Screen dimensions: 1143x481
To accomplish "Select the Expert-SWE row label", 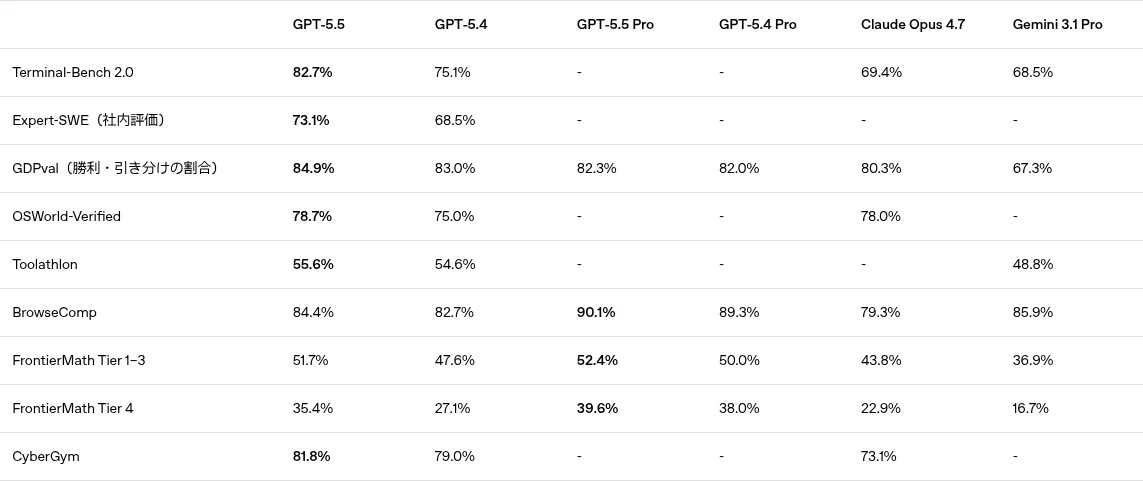I will pos(88,120).
